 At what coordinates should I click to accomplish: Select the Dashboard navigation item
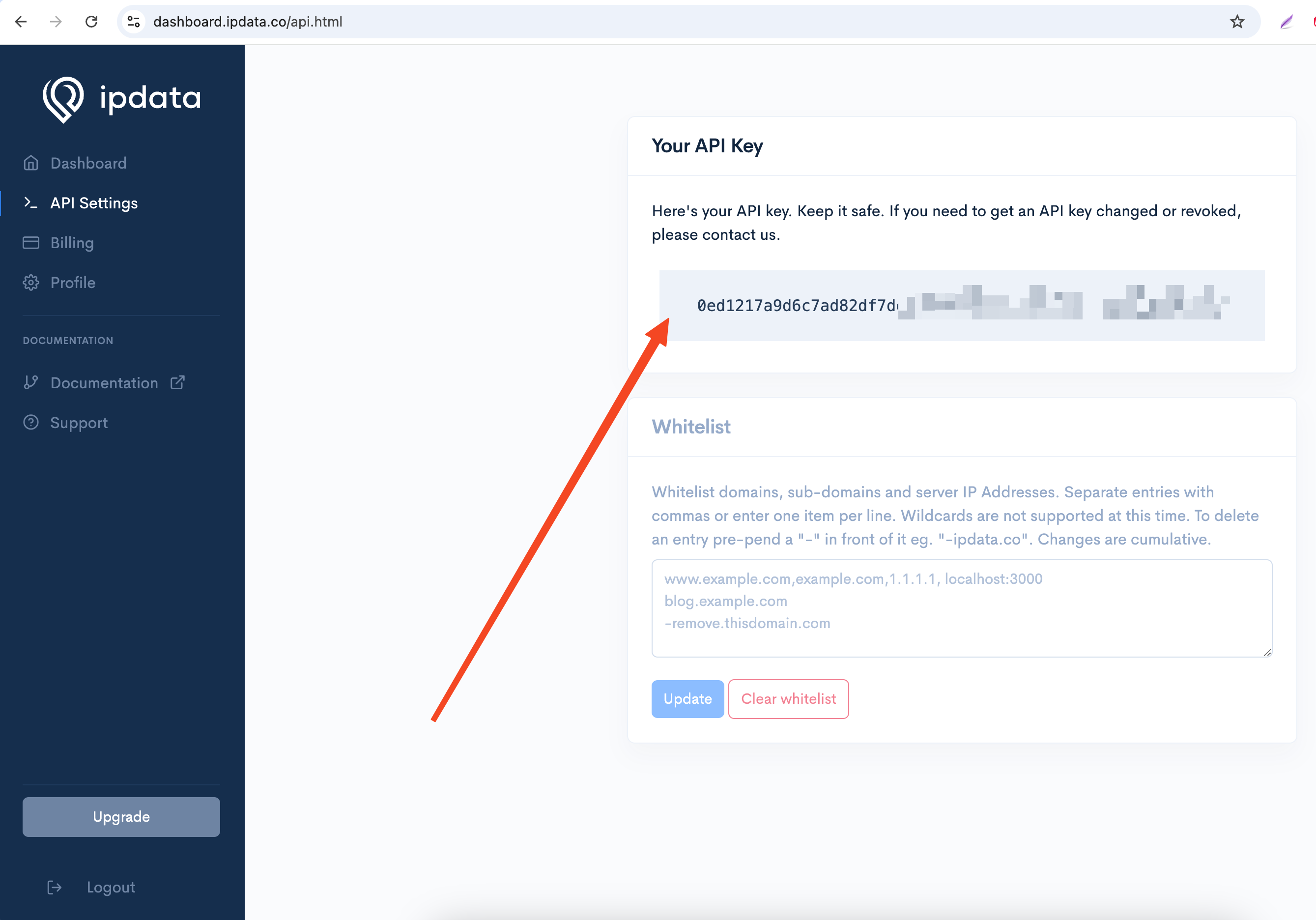[x=89, y=162]
